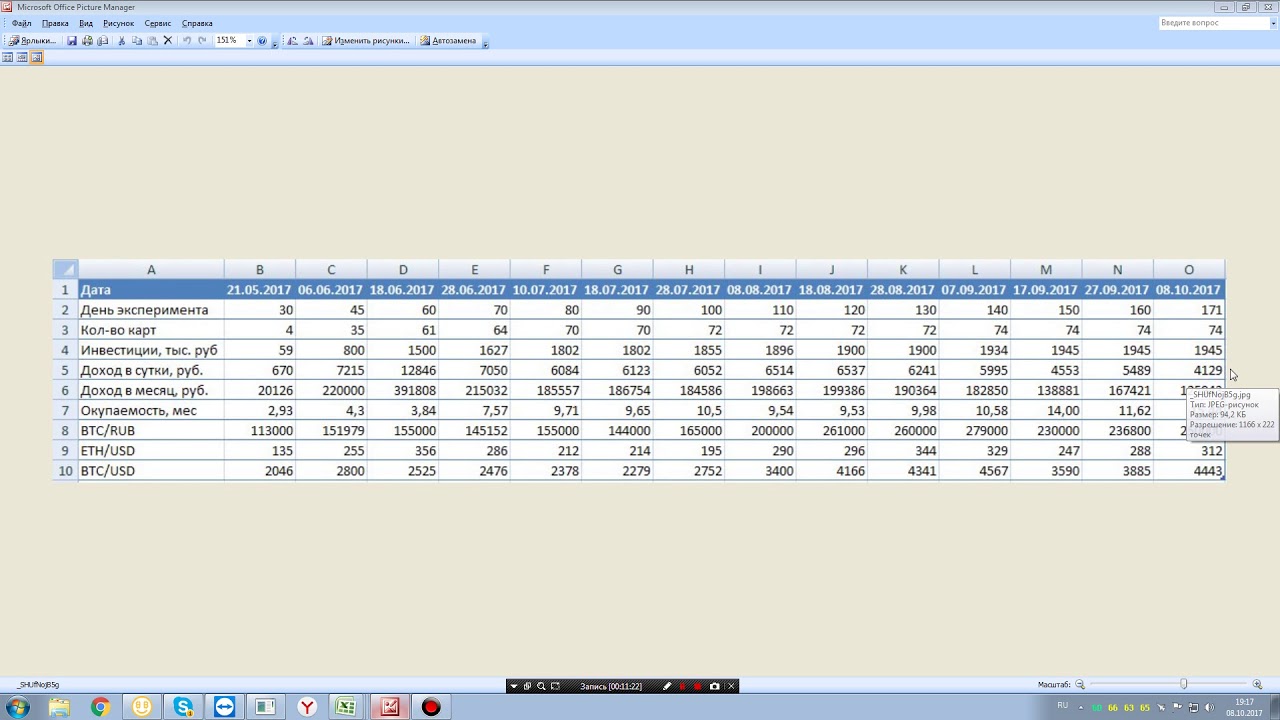1280x720 pixels.
Task: Click the Автозамена auto-correct button
Action: tap(448, 41)
